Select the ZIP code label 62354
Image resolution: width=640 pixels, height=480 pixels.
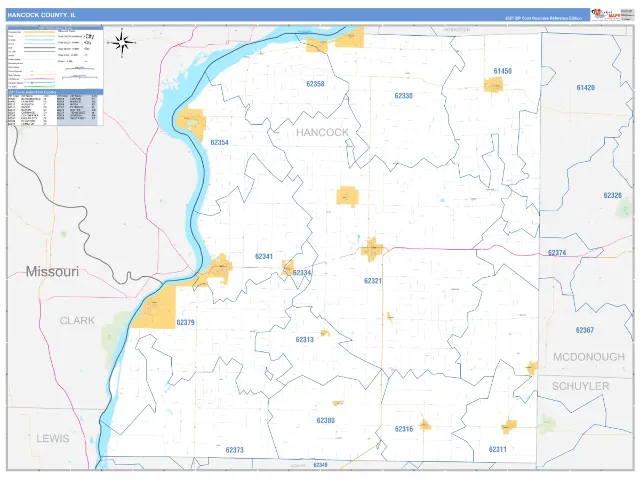(x=220, y=142)
